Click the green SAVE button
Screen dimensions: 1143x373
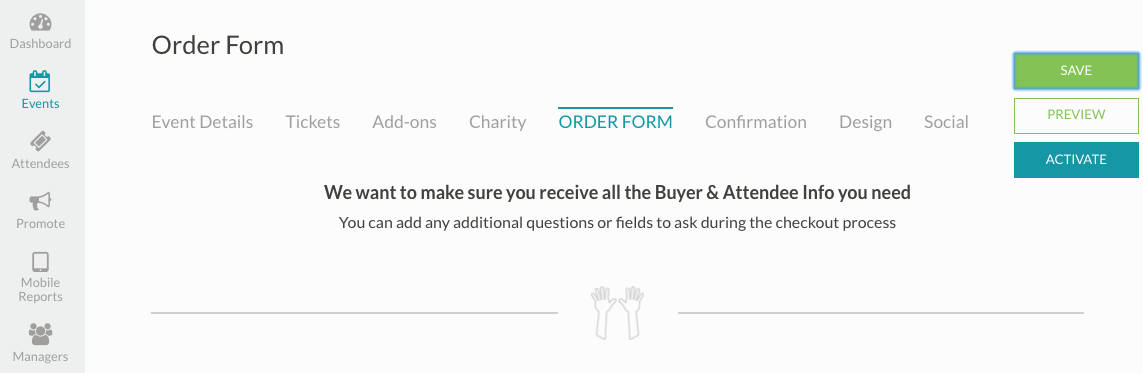coord(1076,71)
